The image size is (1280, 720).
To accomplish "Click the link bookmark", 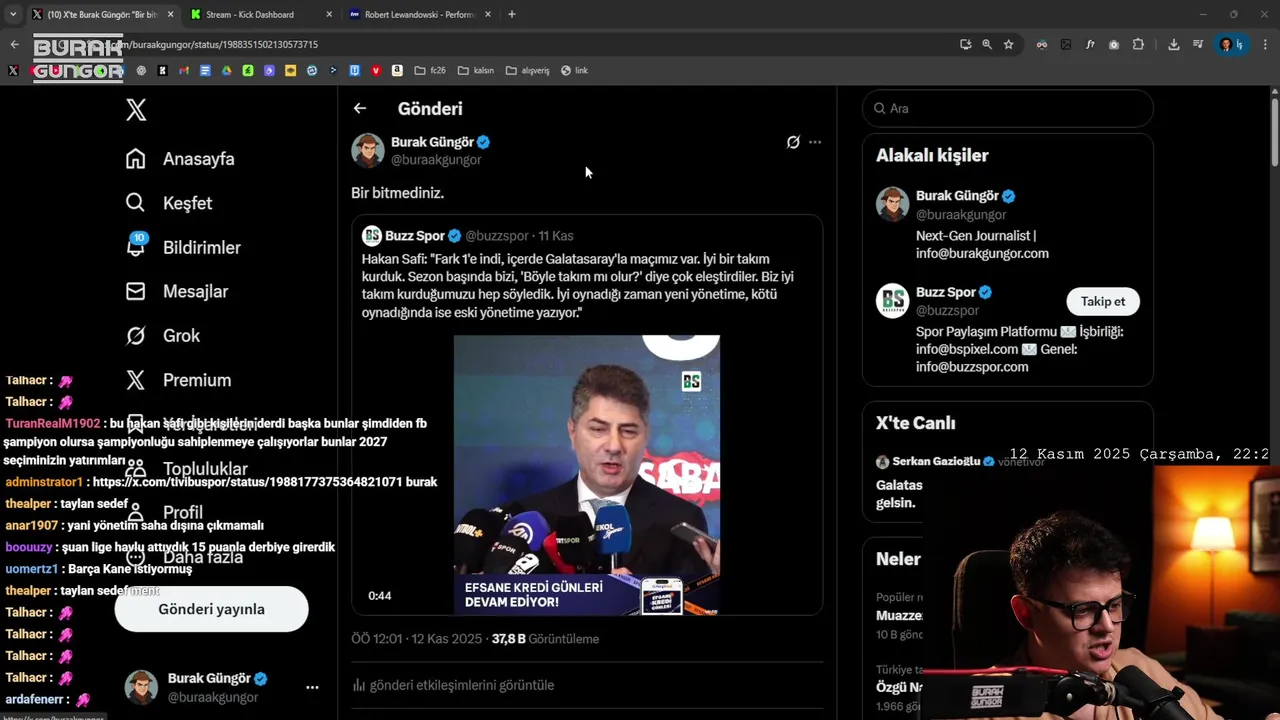I will coord(574,70).
